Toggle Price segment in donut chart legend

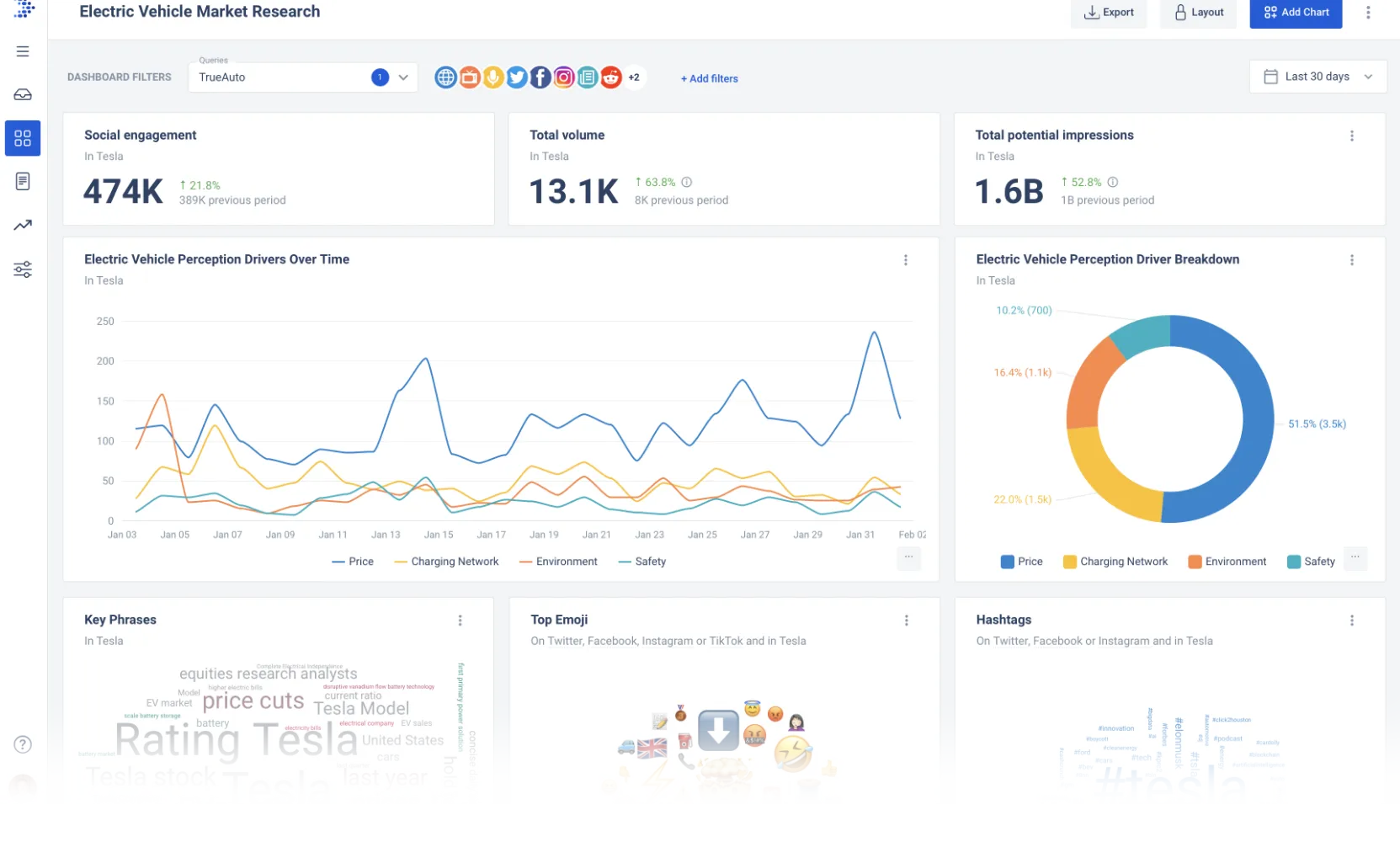[1021, 562]
